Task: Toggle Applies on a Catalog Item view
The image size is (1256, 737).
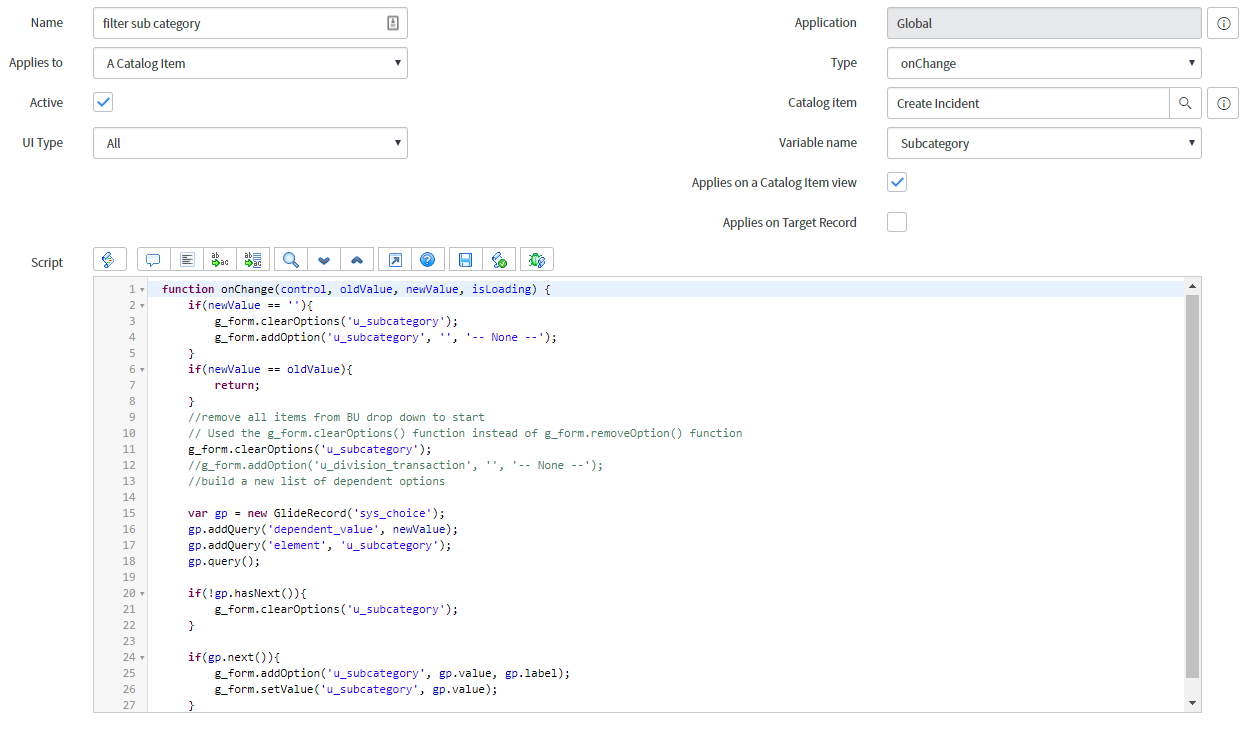Action: [897, 182]
